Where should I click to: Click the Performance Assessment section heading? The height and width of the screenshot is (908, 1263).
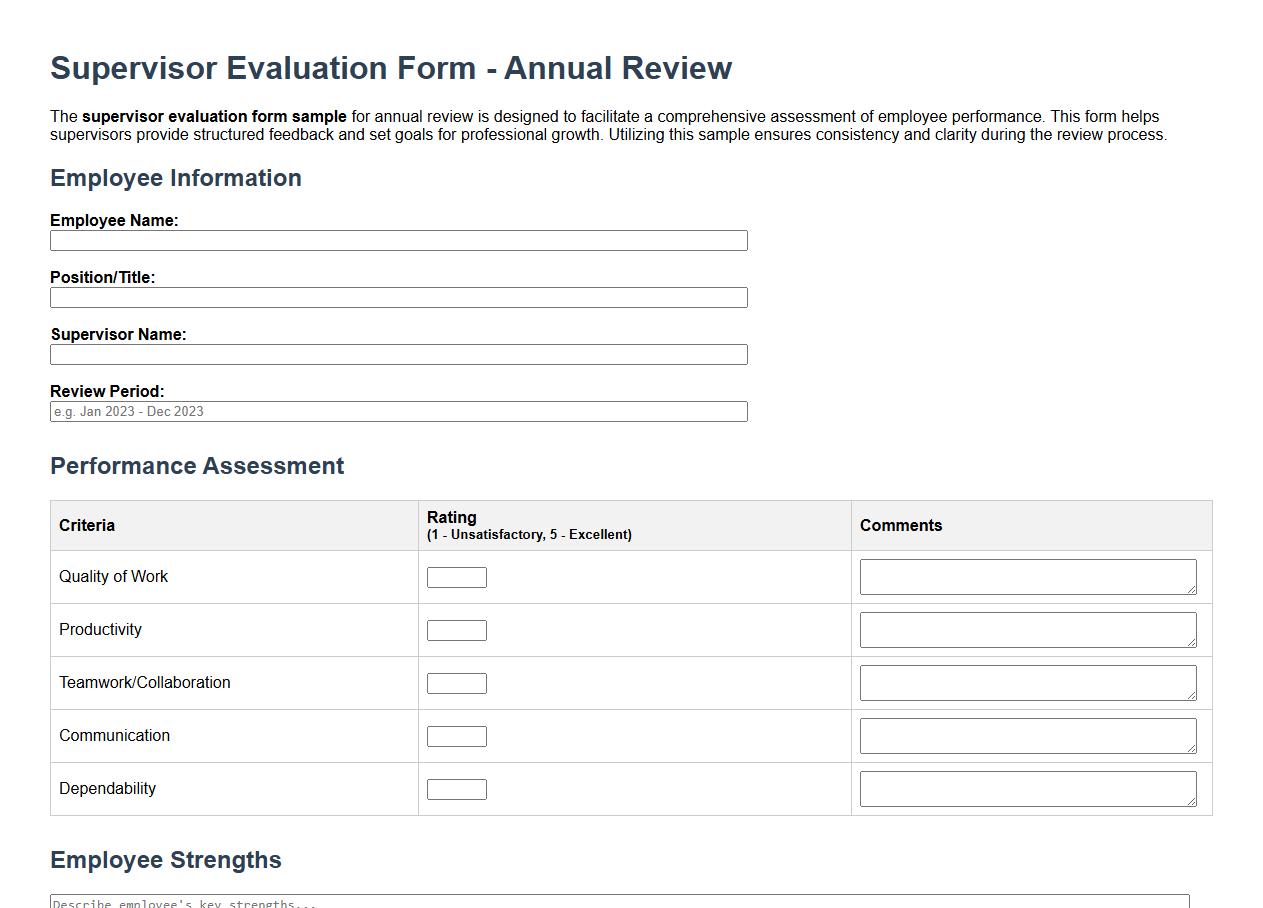(x=197, y=466)
